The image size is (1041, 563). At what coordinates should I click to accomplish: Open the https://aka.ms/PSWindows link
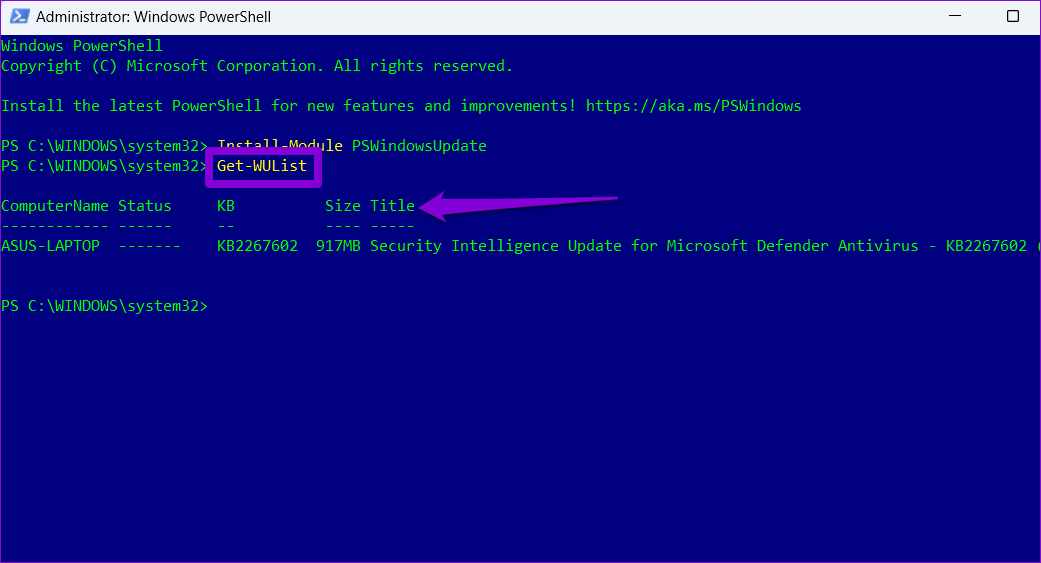click(693, 106)
